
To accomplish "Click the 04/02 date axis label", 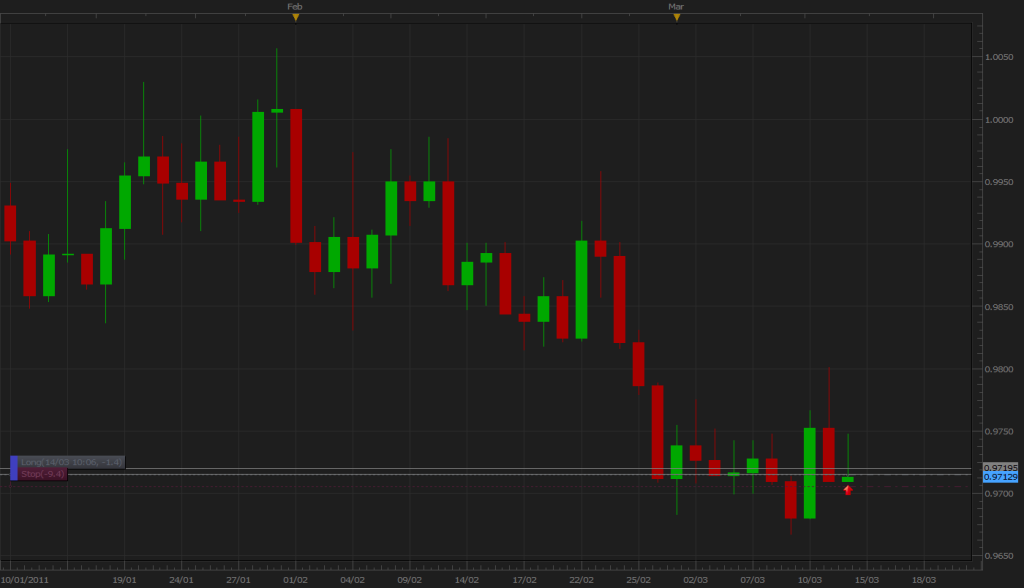I will 353,580.
